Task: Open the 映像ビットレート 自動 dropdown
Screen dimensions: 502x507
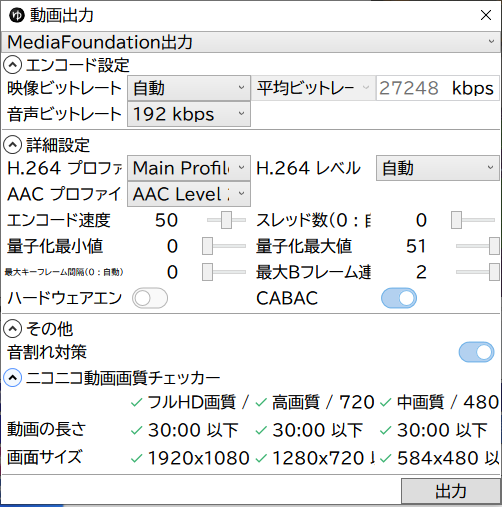Action: tap(189, 88)
